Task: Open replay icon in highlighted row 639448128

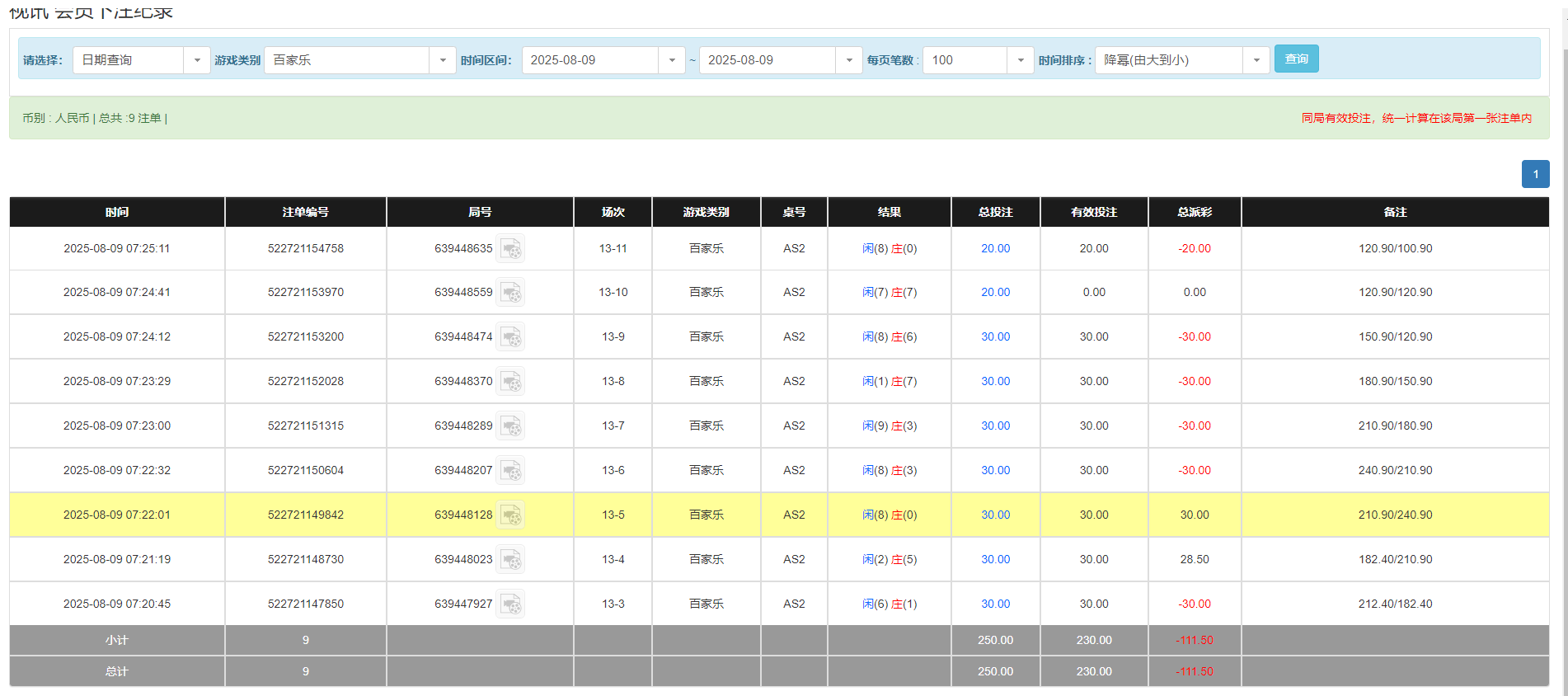Action: click(510, 515)
